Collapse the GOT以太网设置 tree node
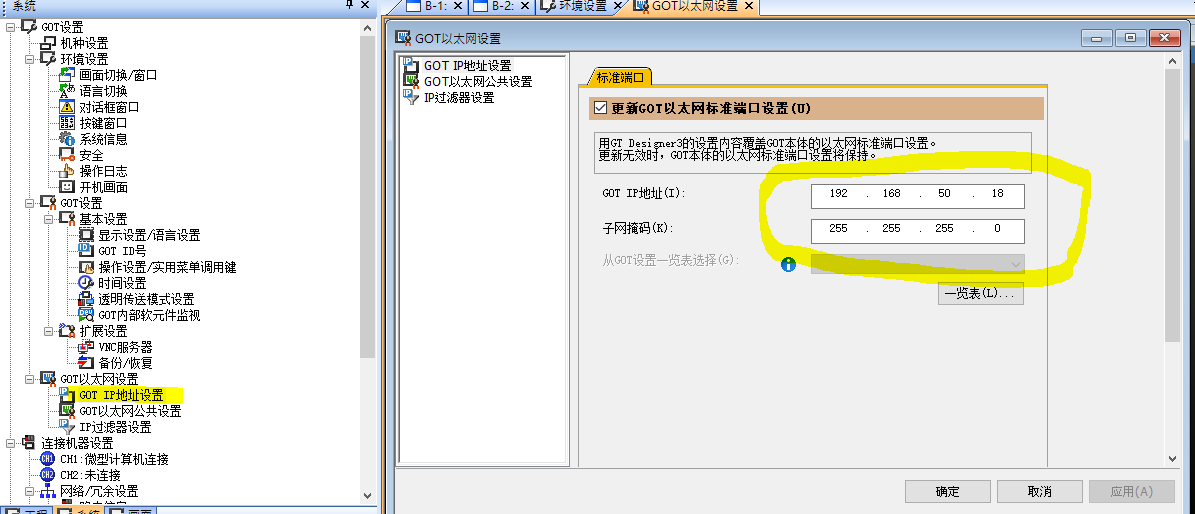The image size is (1195, 514). (29, 379)
